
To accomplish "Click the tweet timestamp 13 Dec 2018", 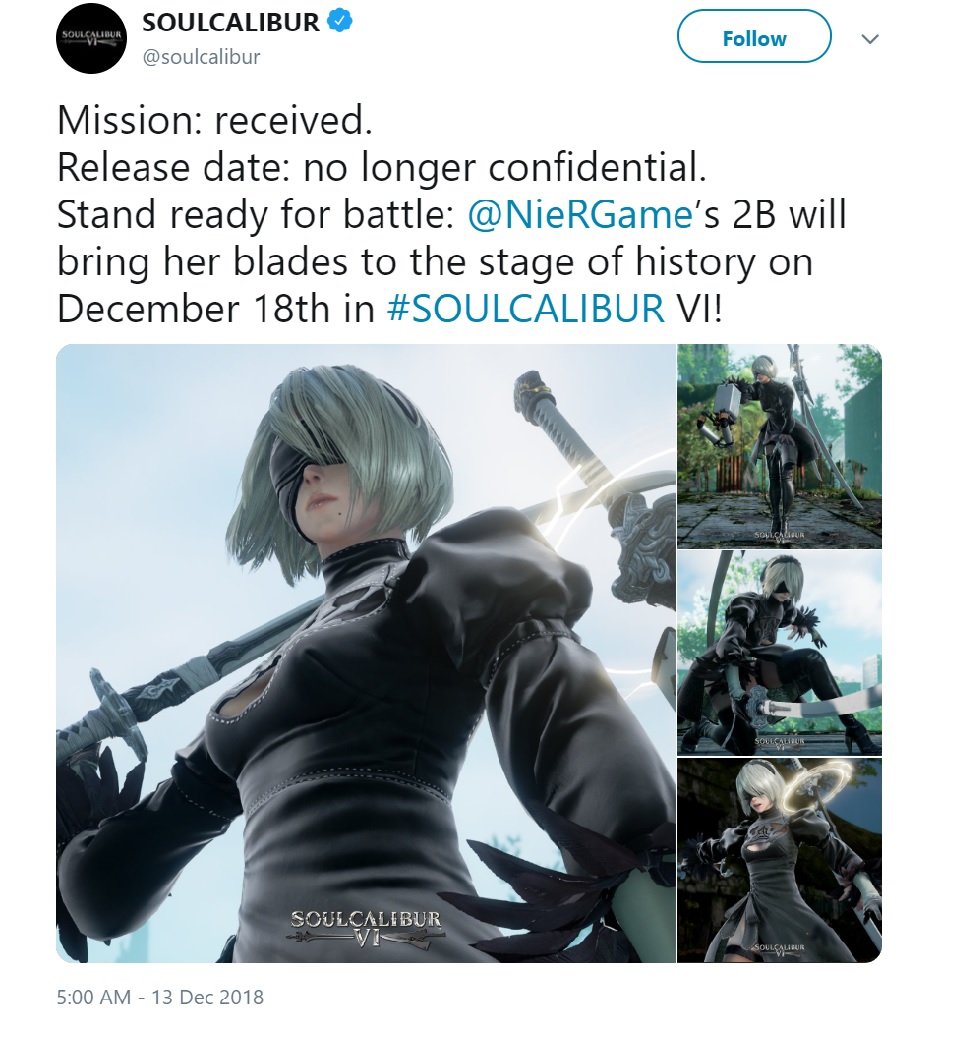I will pyautogui.click(x=160, y=997).
